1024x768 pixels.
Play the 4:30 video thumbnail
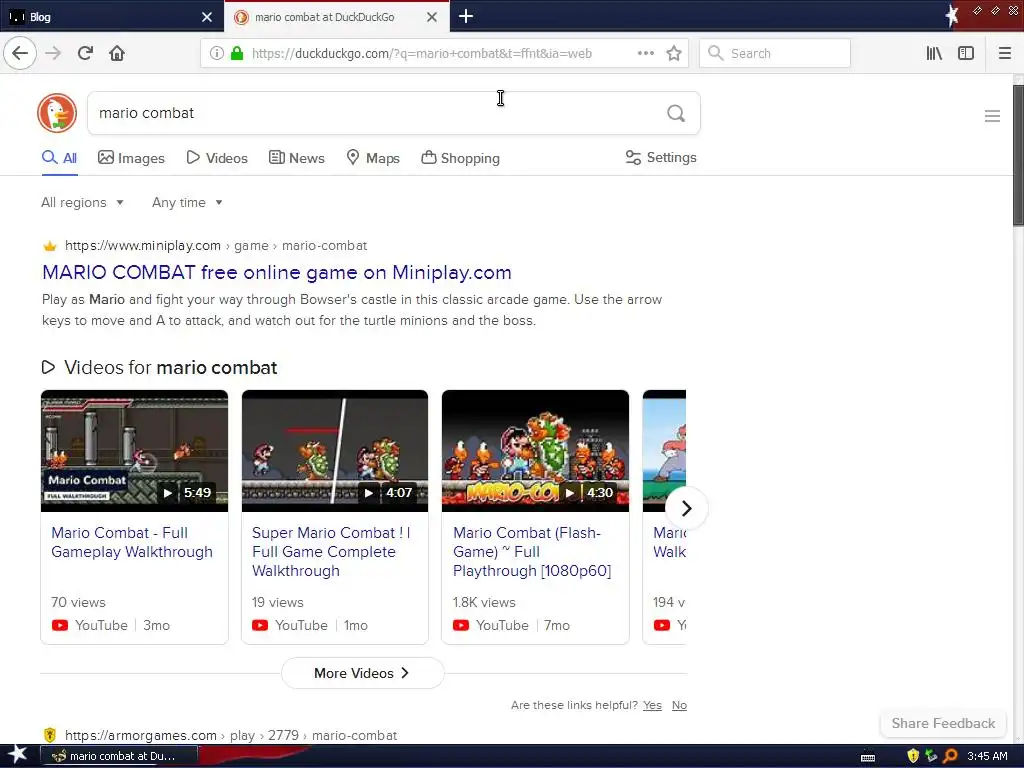536,451
